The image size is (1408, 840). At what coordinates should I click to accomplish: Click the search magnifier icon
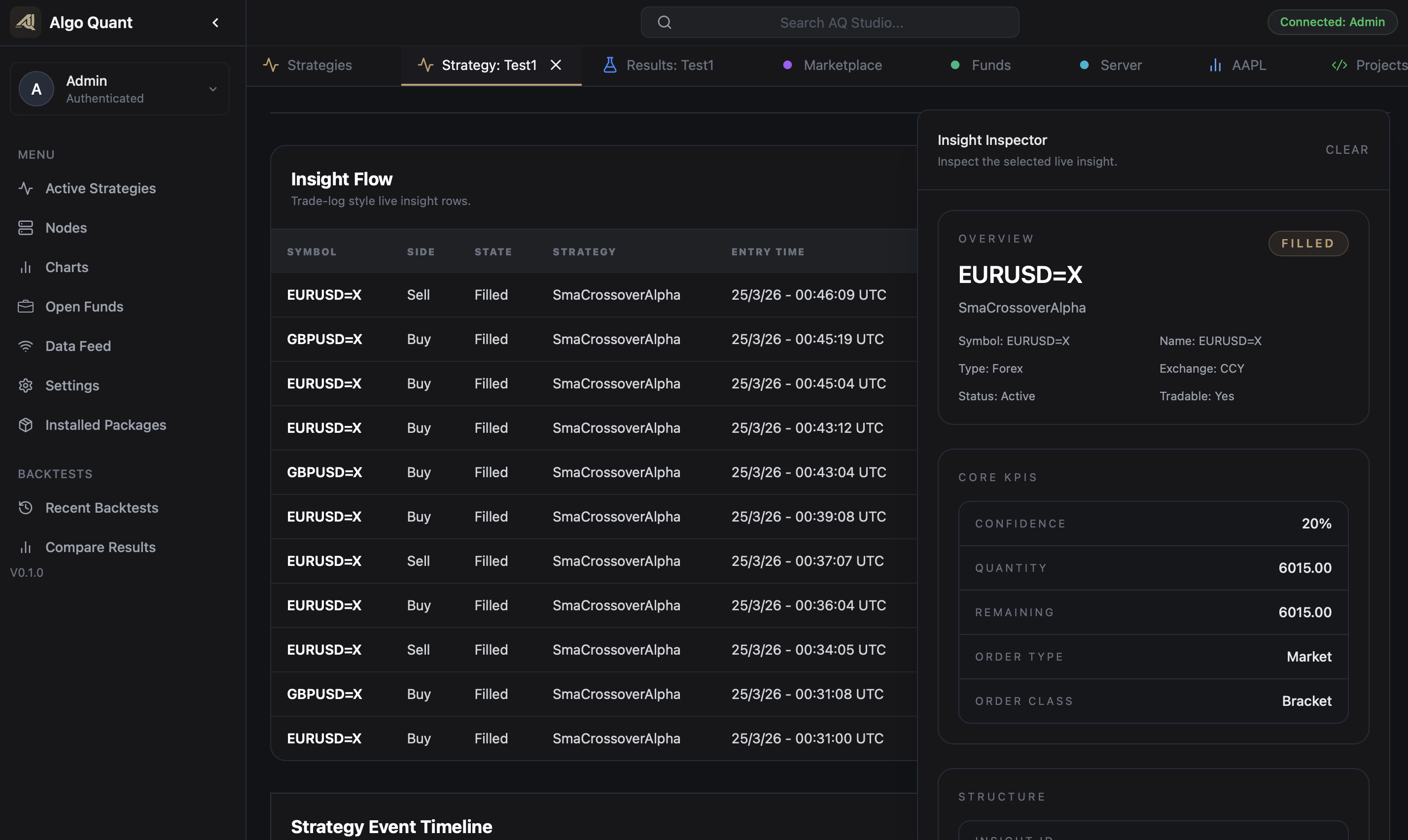tap(665, 22)
